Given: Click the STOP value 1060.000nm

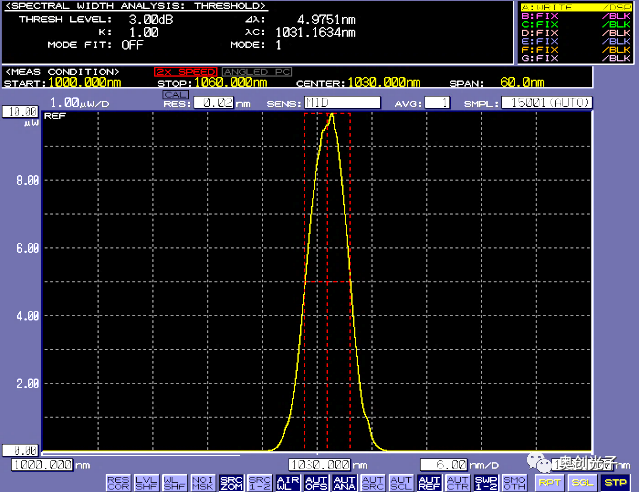Looking at the screenshot, I should click(230, 83).
